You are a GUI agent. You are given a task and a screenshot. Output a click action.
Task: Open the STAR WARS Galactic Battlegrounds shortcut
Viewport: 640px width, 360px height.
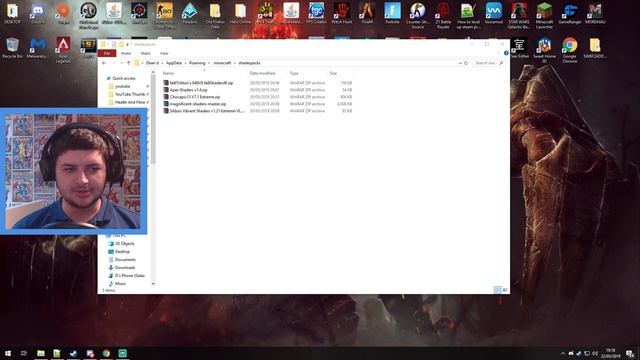(x=519, y=16)
